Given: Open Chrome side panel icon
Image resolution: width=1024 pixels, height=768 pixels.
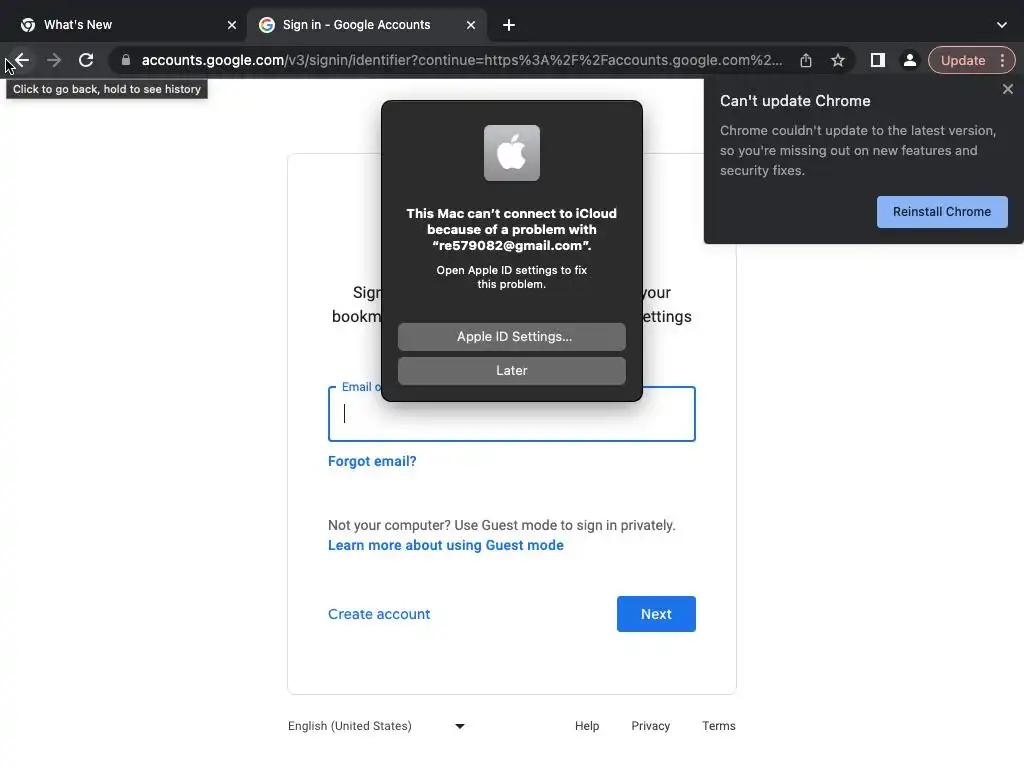Looking at the screenshot, I should 878,61.
